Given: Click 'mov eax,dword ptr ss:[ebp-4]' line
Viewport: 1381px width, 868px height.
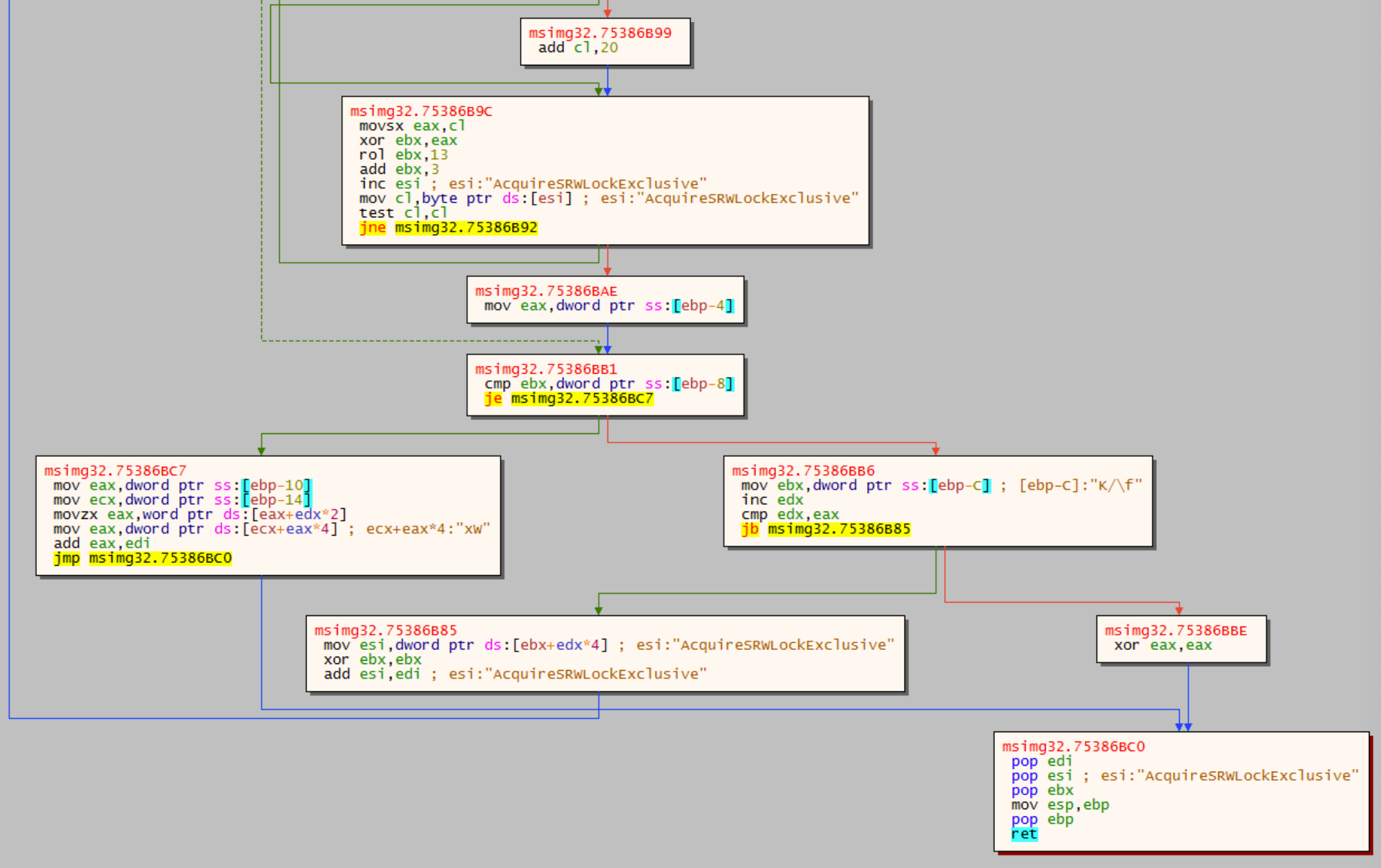Looking at the screenshot, I should click(608, 306).
